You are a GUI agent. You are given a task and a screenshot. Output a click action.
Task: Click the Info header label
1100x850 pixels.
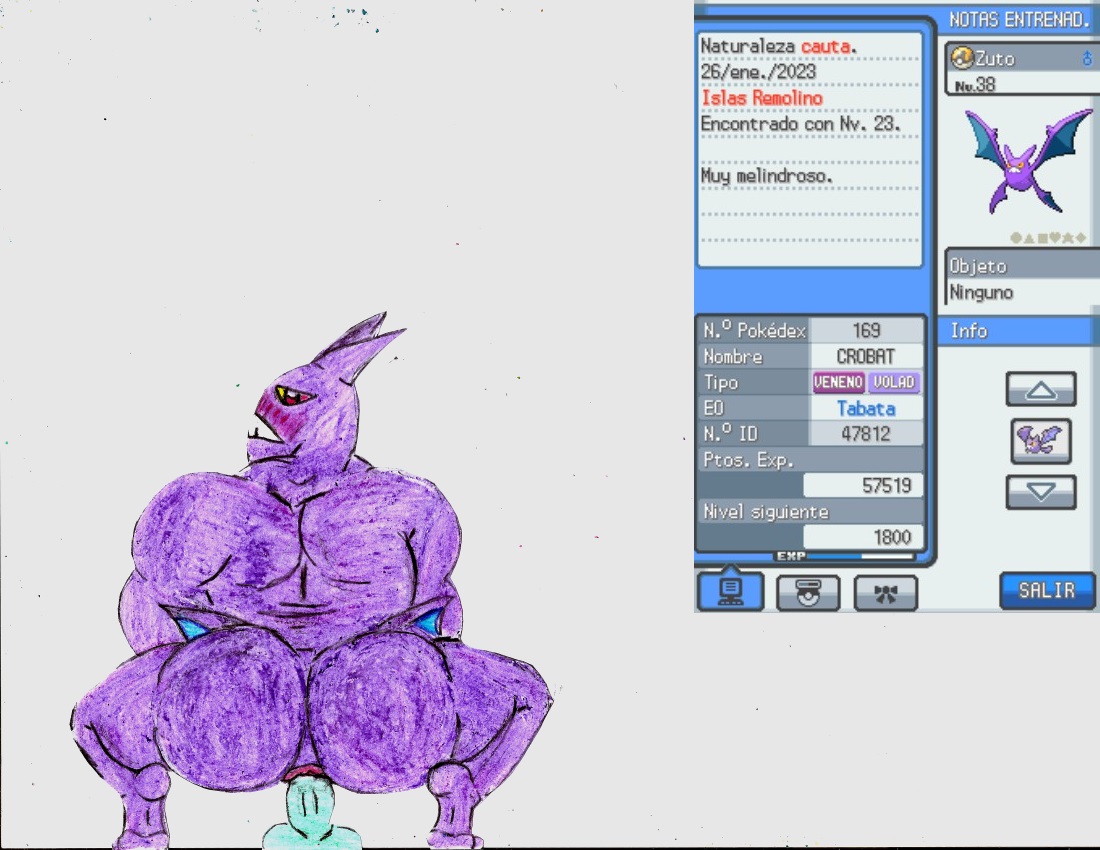[x=969, y=330]
